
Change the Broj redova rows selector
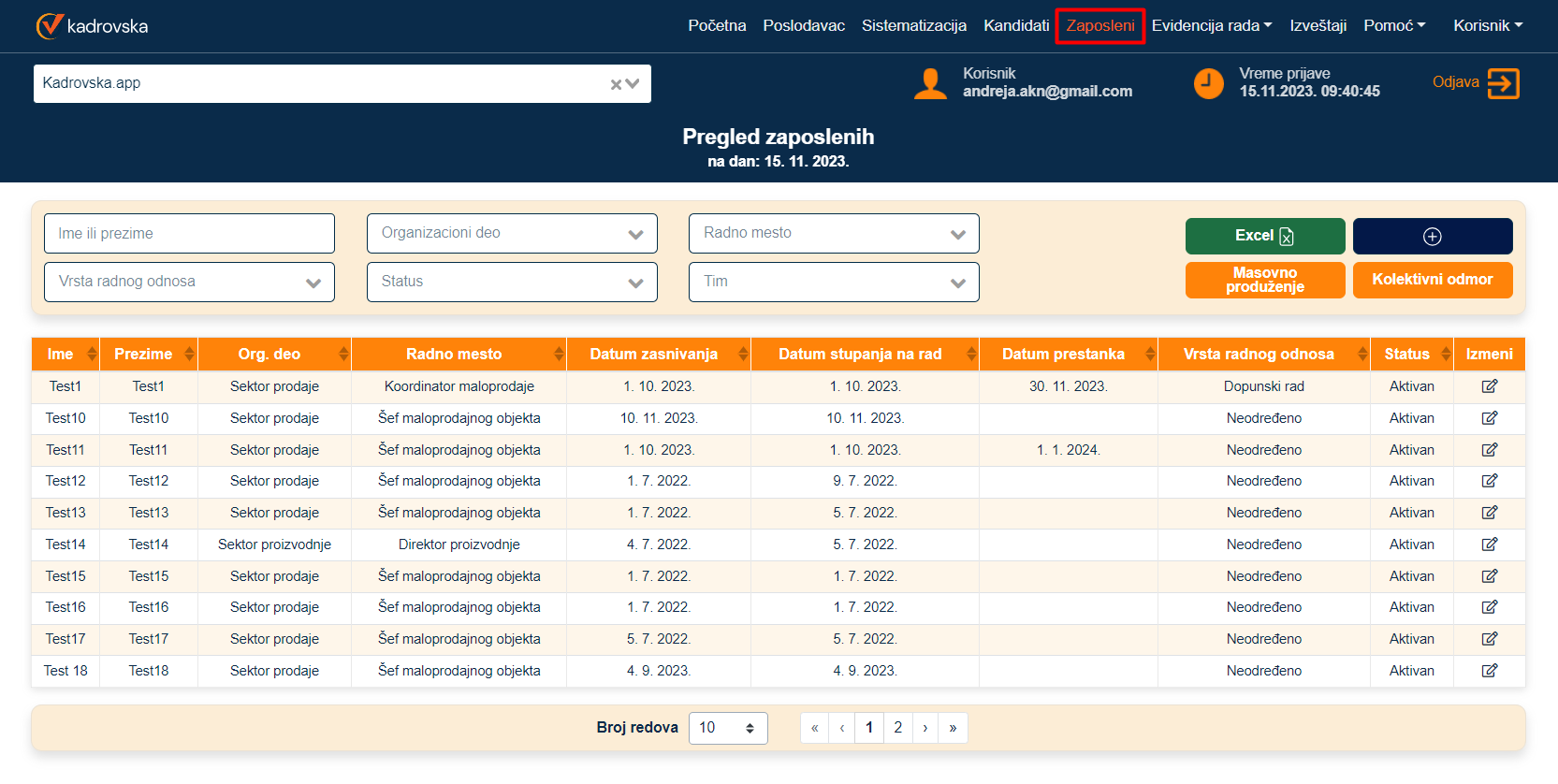(x=727, y=728)
